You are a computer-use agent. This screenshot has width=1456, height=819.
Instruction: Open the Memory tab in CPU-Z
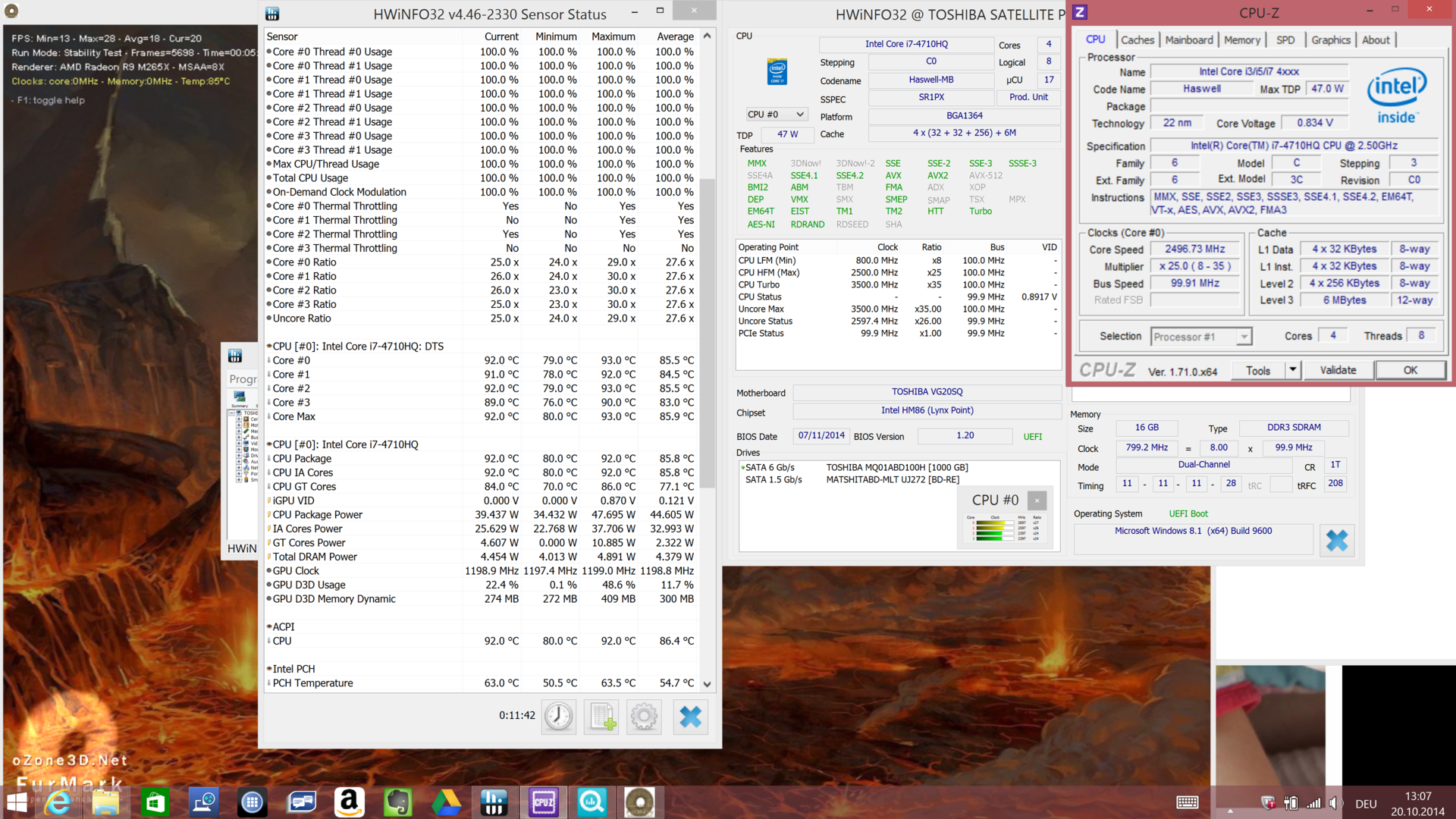(1241, 40)
